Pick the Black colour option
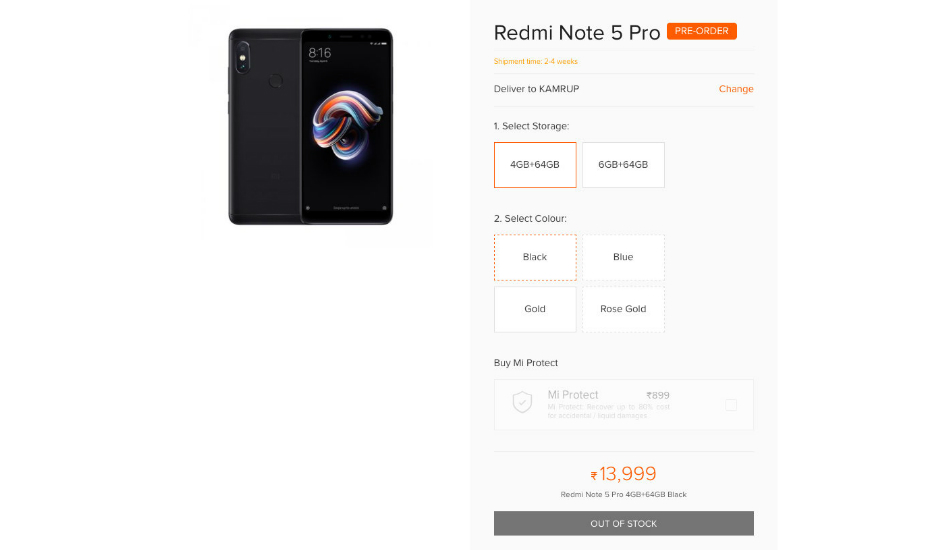The image size is (950, 550). click(x=535, y=257)
